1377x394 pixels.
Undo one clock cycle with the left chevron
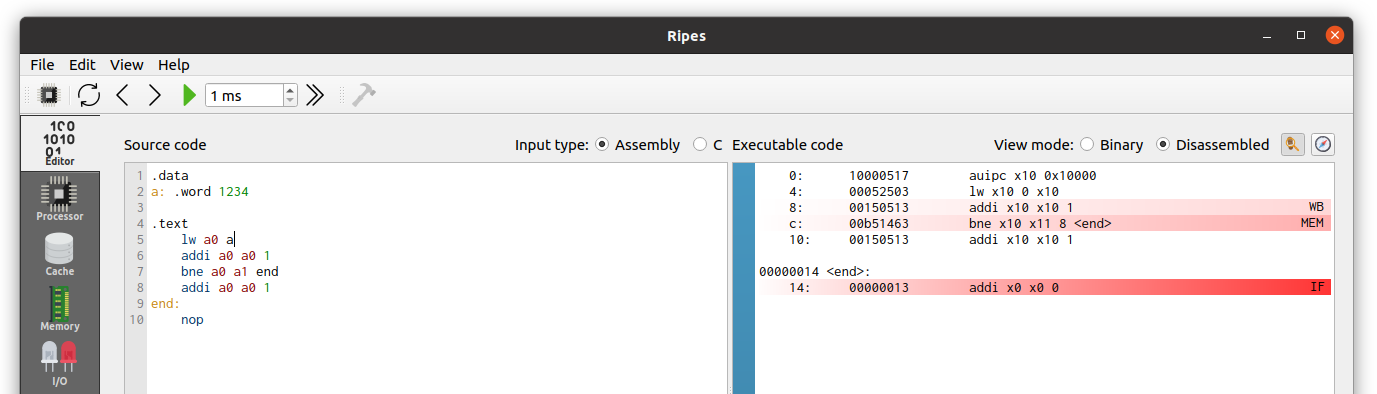122,95
